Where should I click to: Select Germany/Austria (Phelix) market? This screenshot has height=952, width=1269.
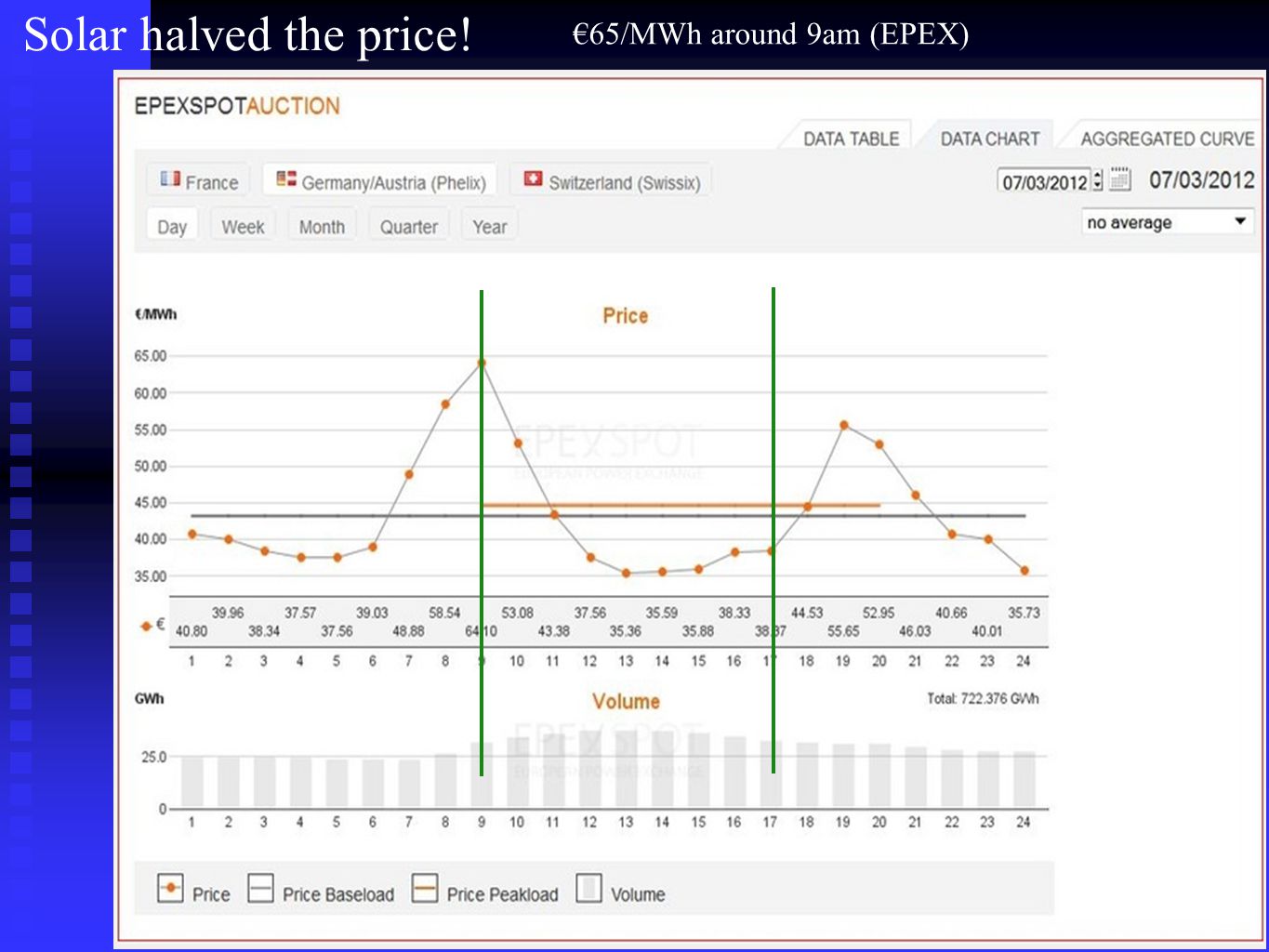[380, 181]
